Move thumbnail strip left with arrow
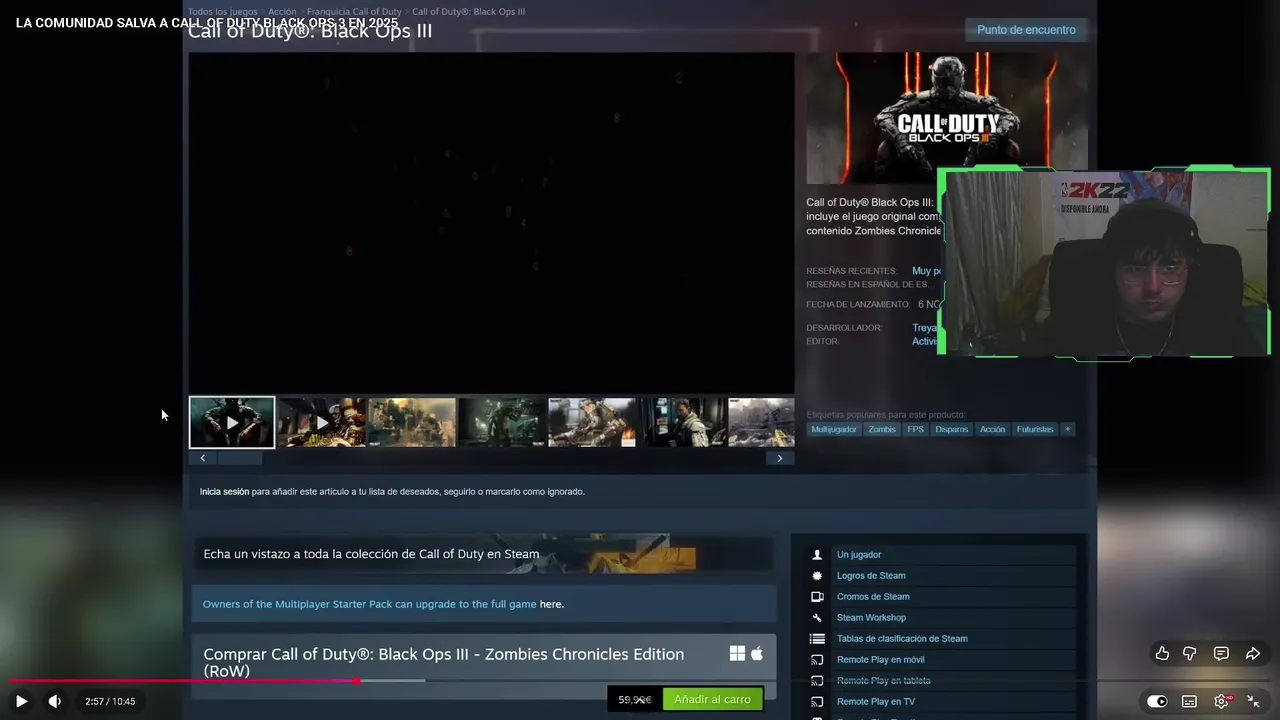1280x720 pixels. (203, 458)
